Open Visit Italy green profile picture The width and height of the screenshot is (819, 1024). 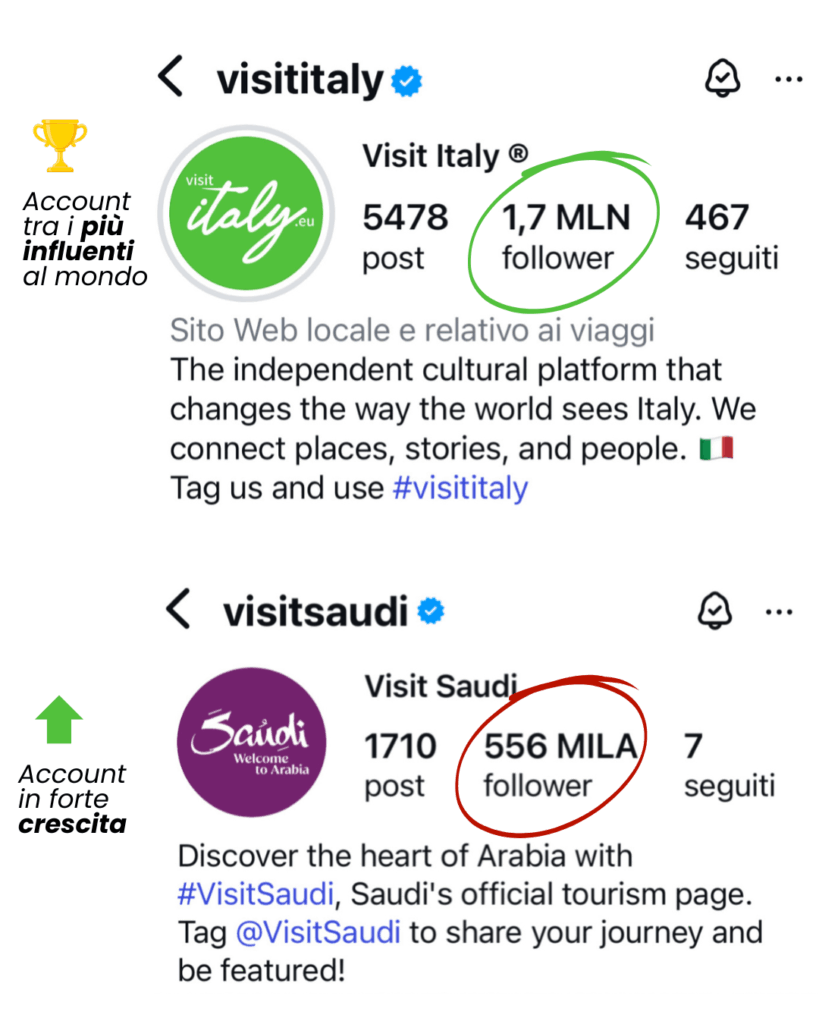246,213
